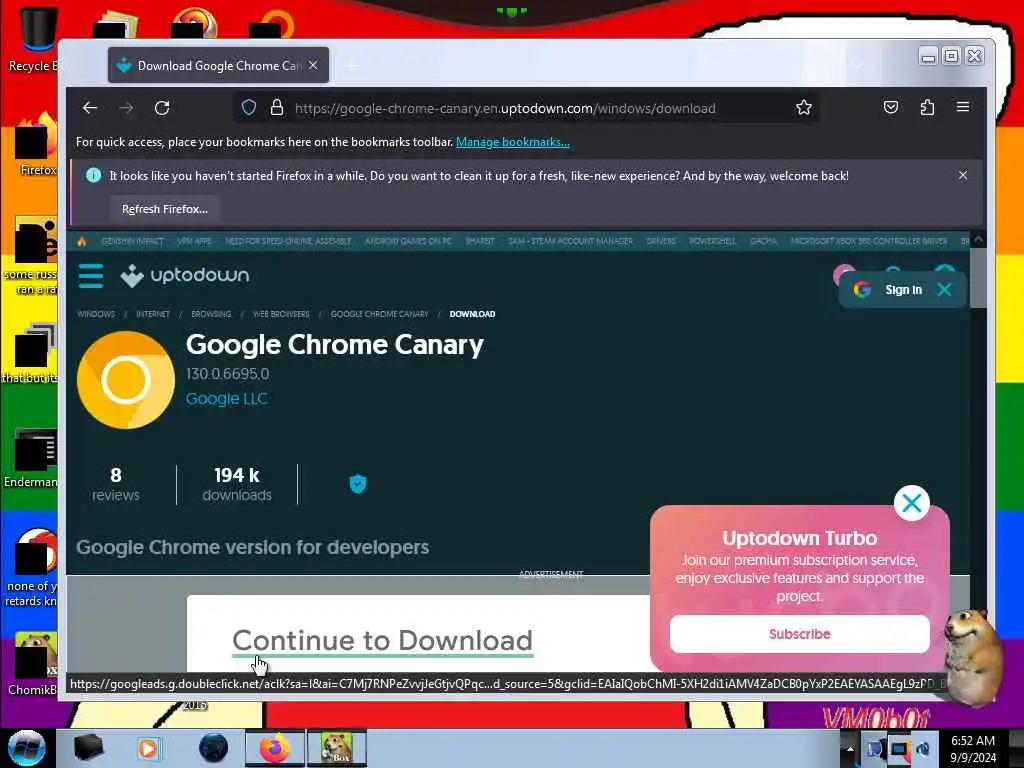Image resolution: width=1024 pixels, height=768 pixels.
Task: Save page to Pocket
Action: [891, 108]
